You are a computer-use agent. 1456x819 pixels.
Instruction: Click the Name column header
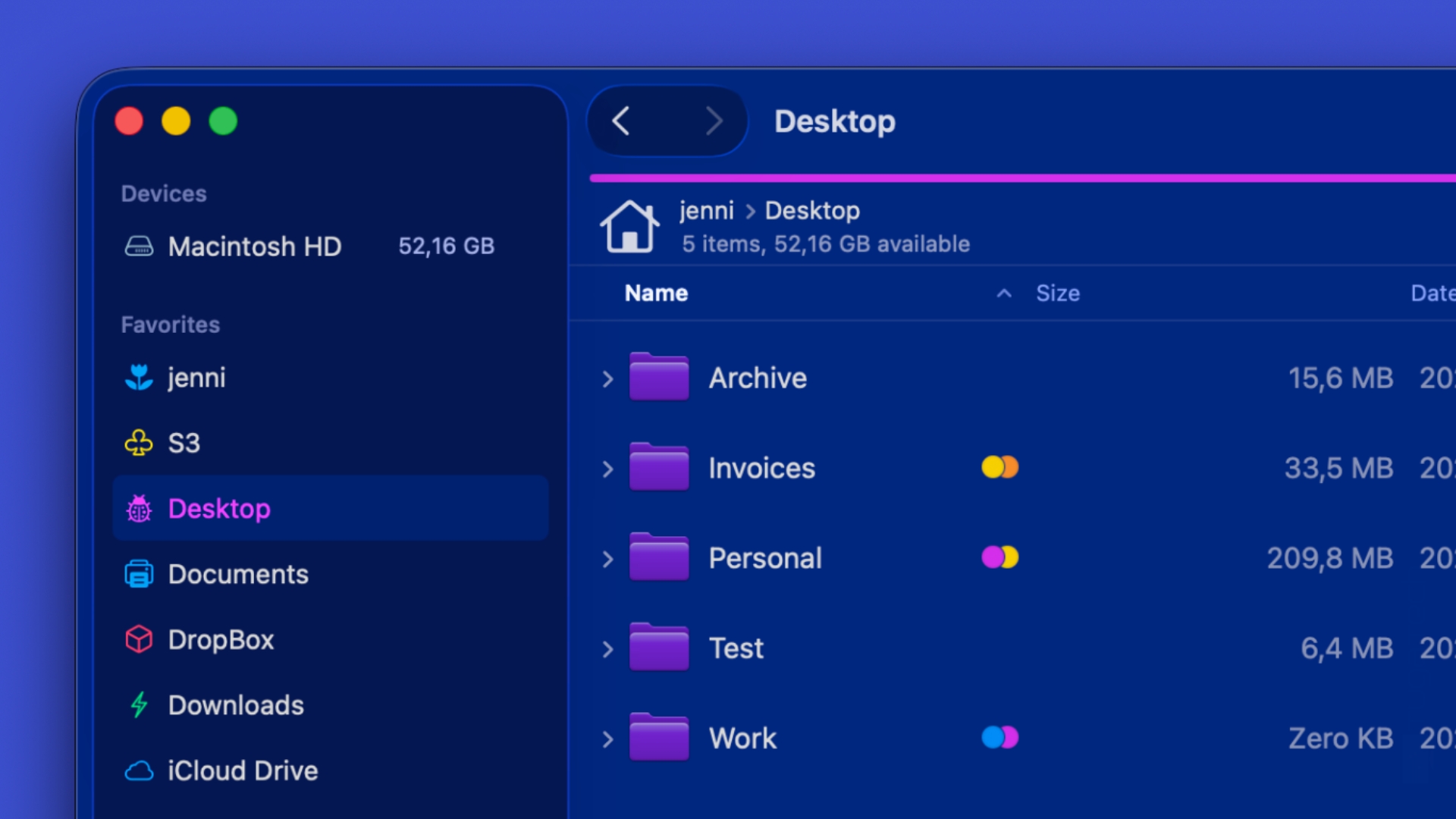point(656,293)
